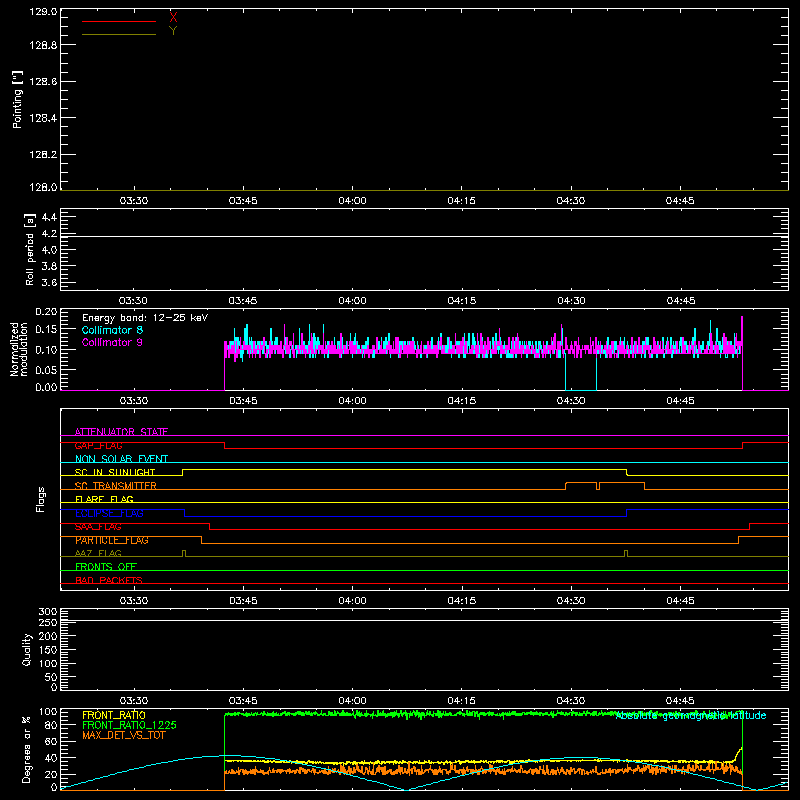
Task: Click the "Roll period [s]" axis title
Action: click(30, 249)
